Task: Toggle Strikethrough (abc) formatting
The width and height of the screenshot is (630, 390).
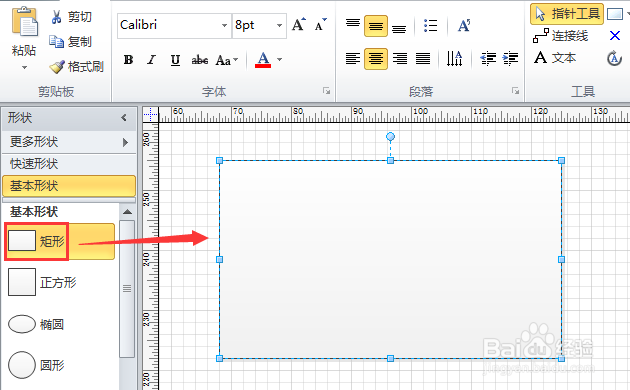Action: click(x=200, y=60)
